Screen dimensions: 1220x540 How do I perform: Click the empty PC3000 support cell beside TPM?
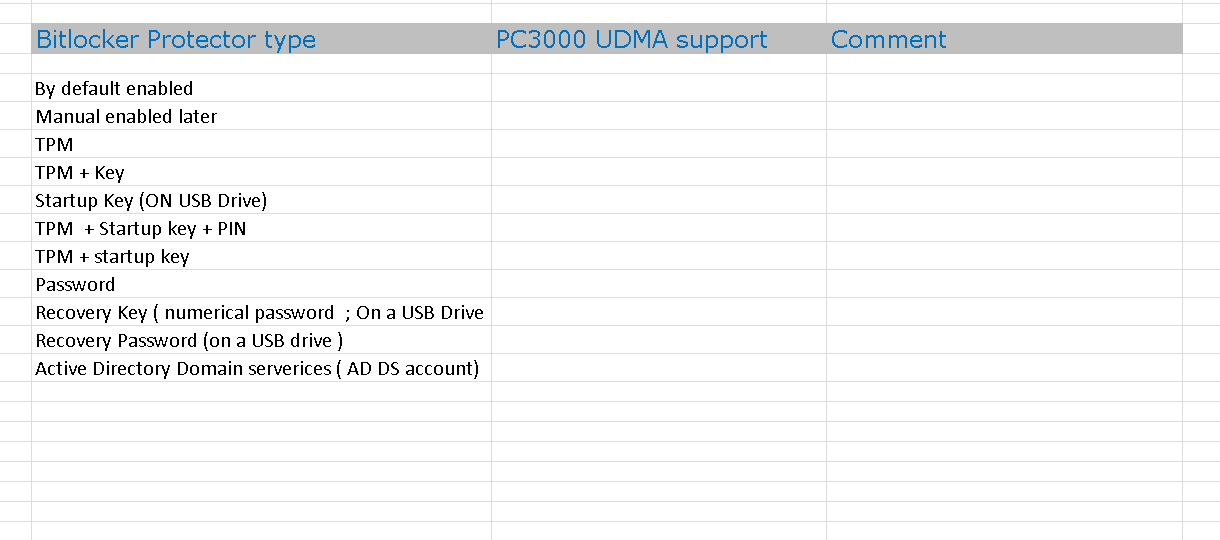pos(659,144)
